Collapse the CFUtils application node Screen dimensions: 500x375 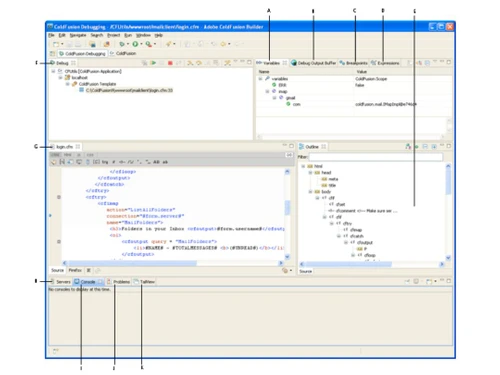tap(53, 71)
